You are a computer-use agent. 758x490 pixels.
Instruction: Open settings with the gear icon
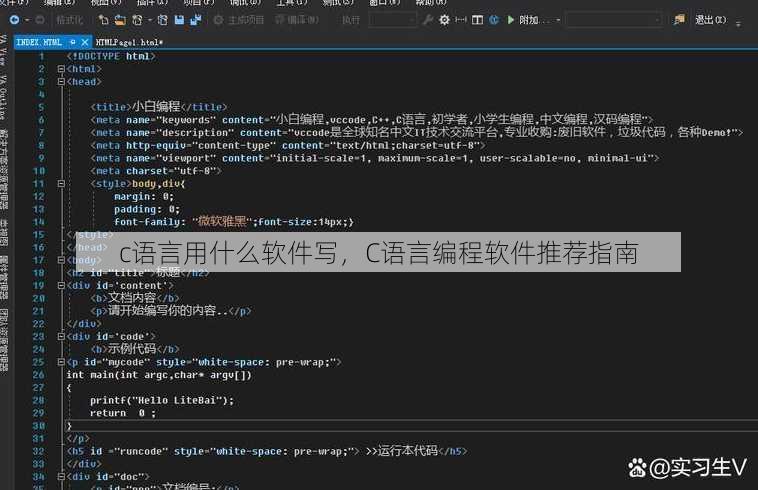[444, 20]
